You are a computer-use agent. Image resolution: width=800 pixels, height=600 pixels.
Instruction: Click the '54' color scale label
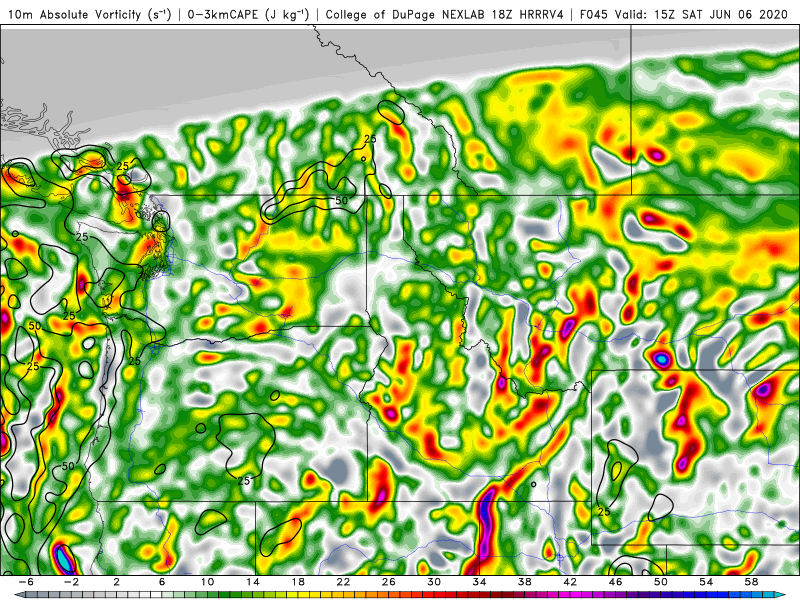[706, 582]
